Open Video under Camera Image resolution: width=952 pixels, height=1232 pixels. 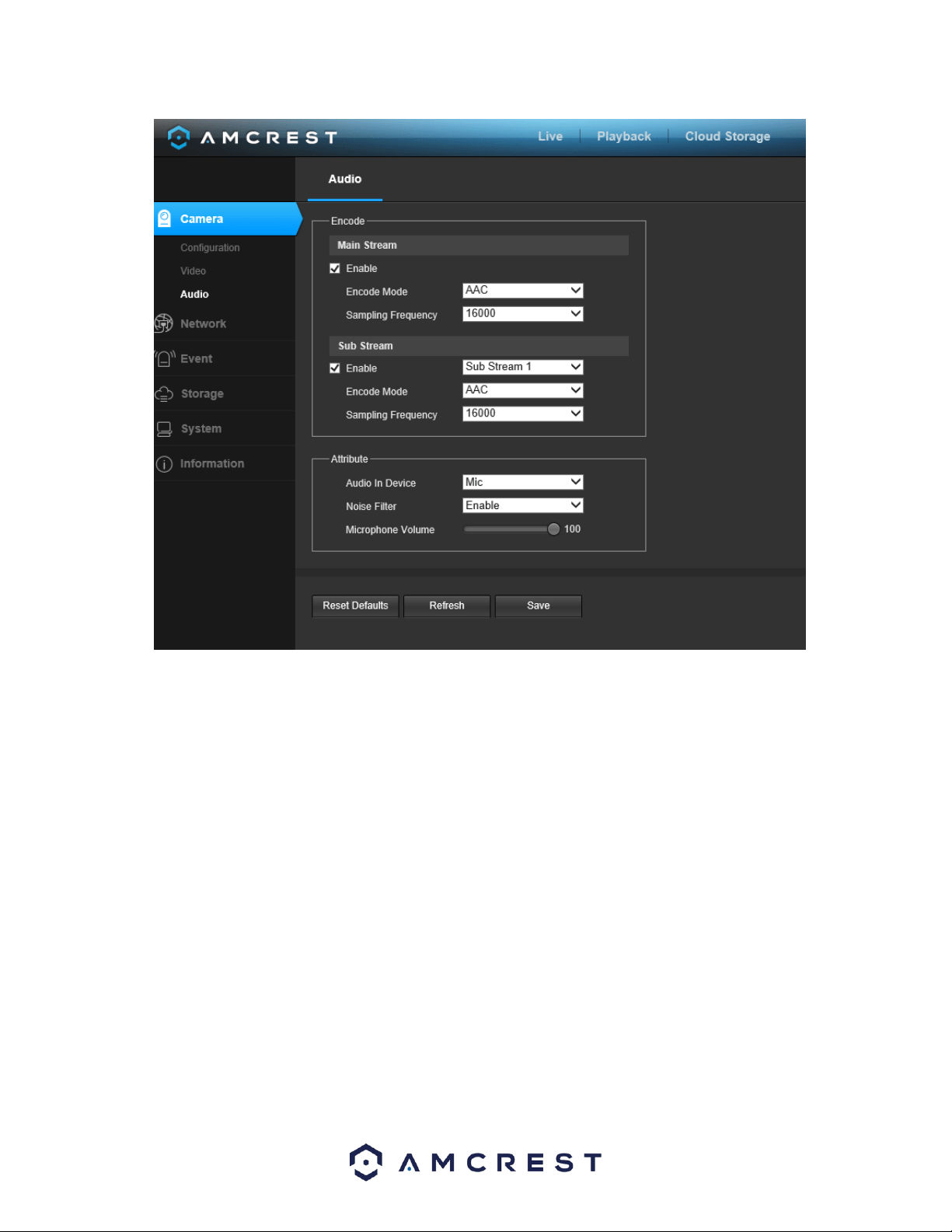(x=194, y=271)
